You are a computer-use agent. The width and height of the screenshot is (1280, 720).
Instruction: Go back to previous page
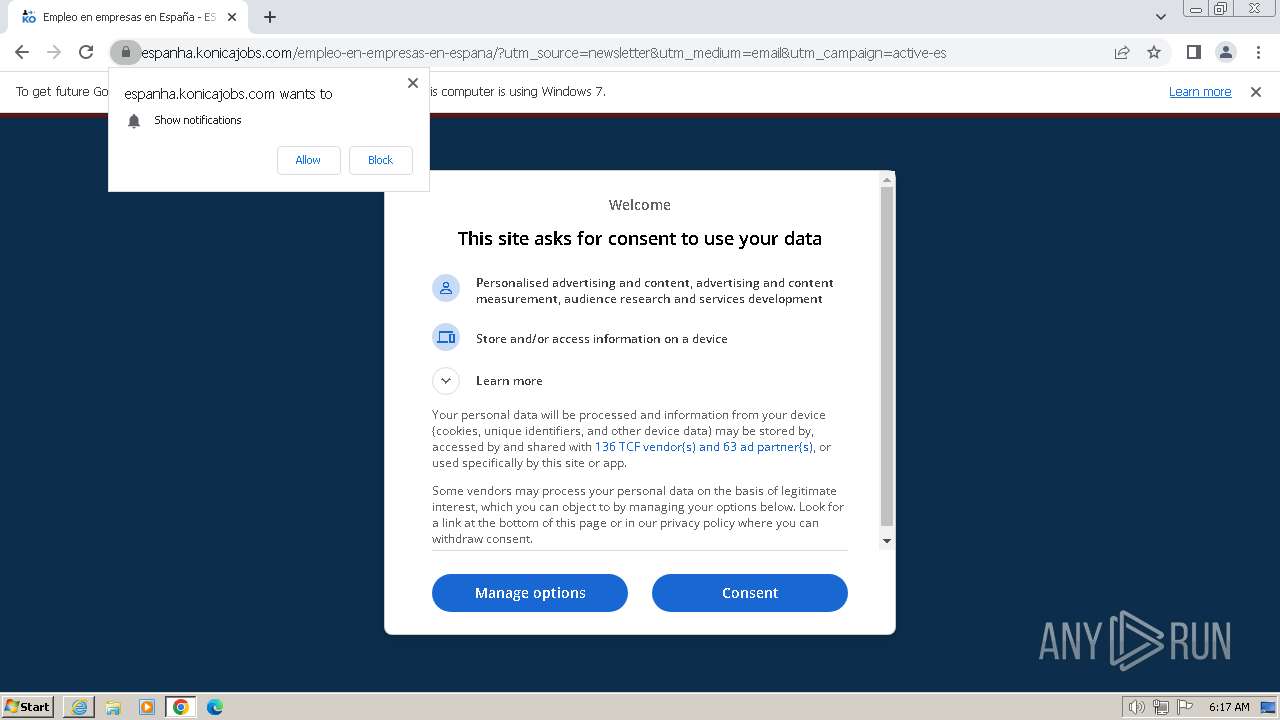click(x=22, y=52)
